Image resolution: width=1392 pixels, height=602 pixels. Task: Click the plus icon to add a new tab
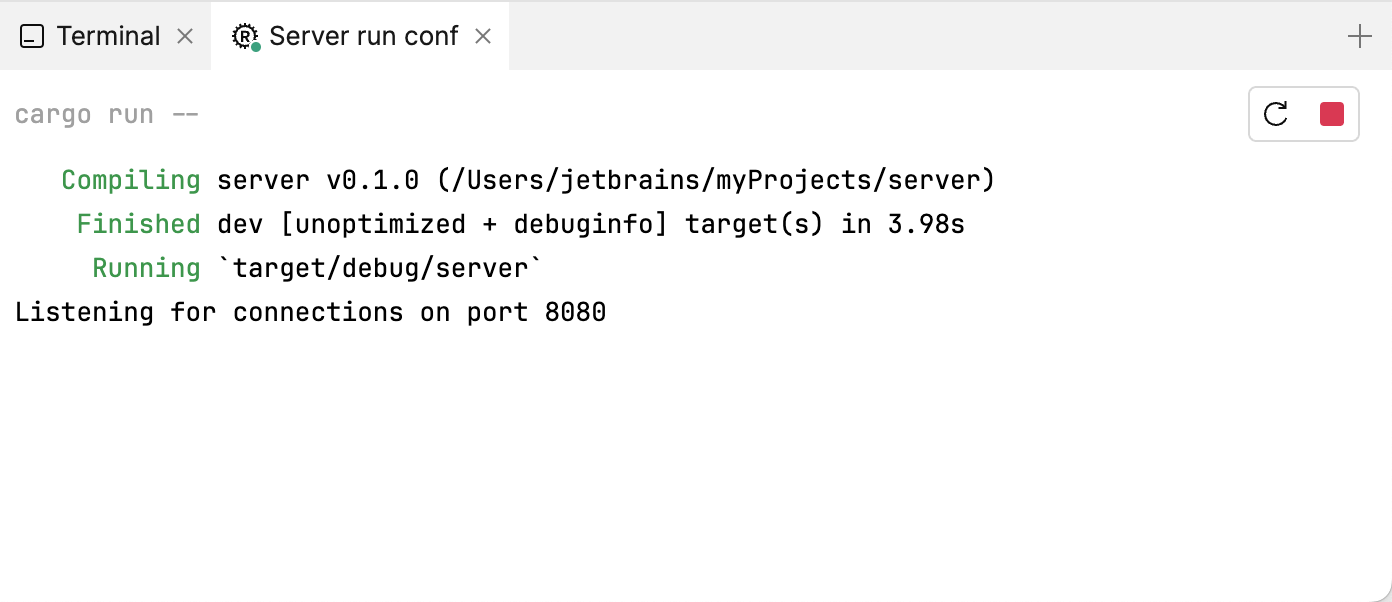1360,35
